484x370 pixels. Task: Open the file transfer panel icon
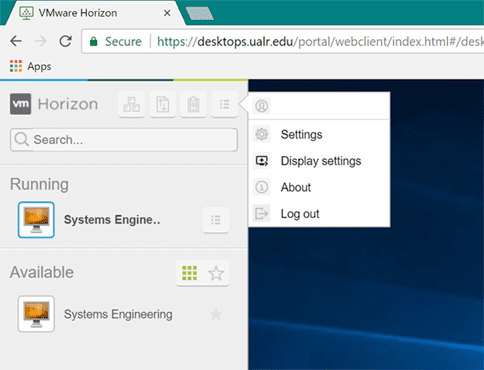point(163,104)
